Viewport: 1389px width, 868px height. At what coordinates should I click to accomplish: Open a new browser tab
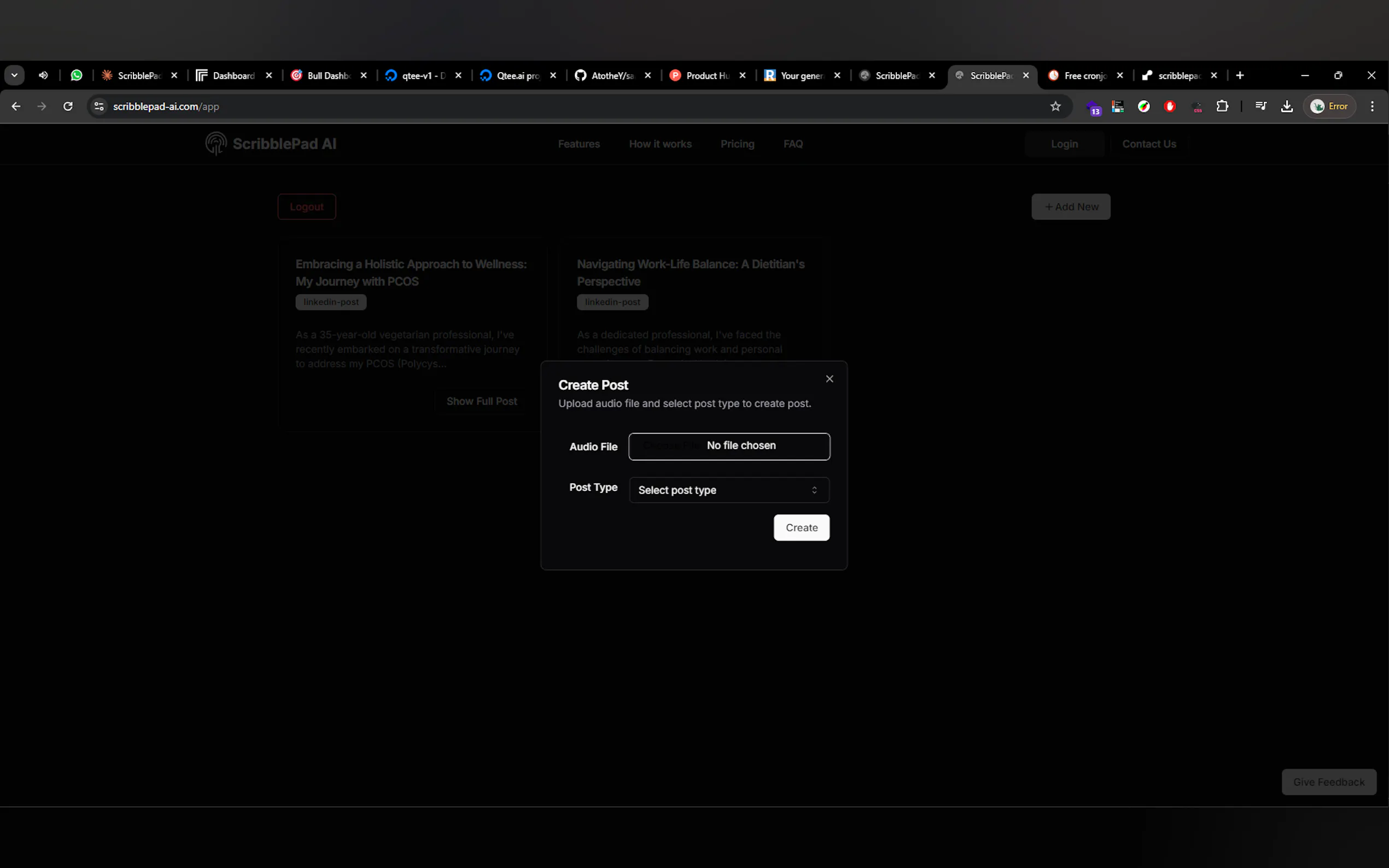(x=1240, y=75)
